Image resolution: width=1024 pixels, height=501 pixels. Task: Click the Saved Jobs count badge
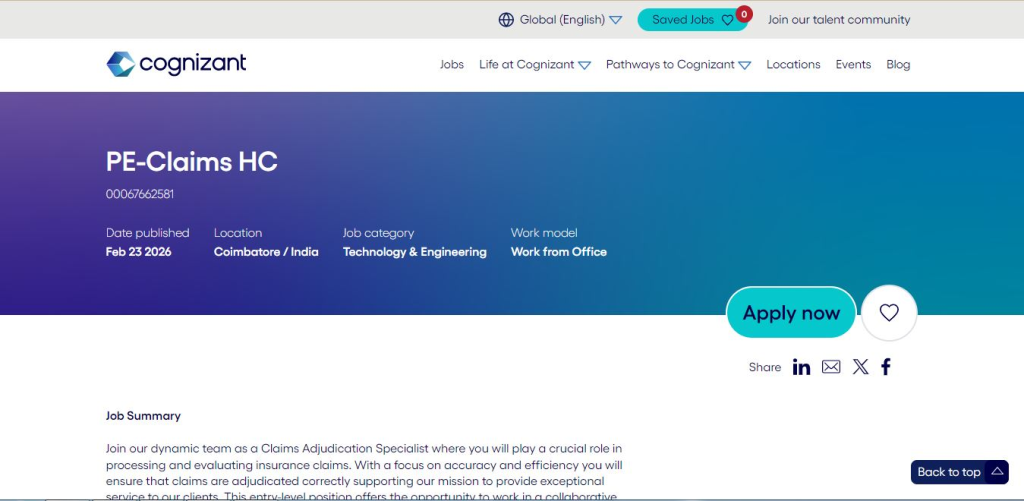(x=744, y=14)
